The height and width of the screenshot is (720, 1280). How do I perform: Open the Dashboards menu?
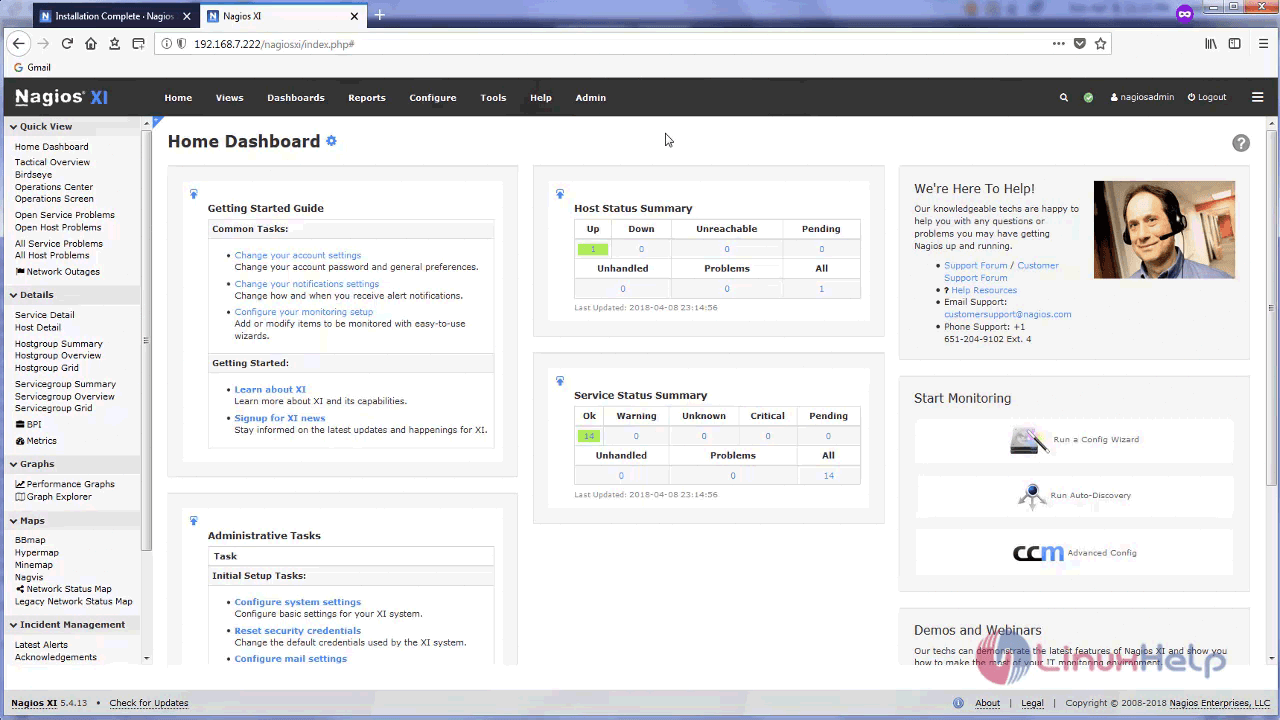[x=296, y=98]
